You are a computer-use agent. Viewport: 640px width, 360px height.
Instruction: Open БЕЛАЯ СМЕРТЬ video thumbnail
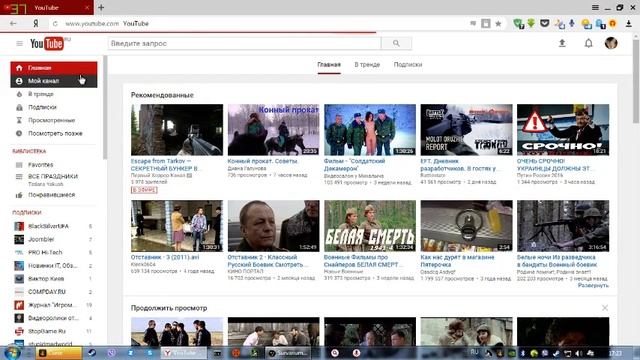click(x=370, y=226)
